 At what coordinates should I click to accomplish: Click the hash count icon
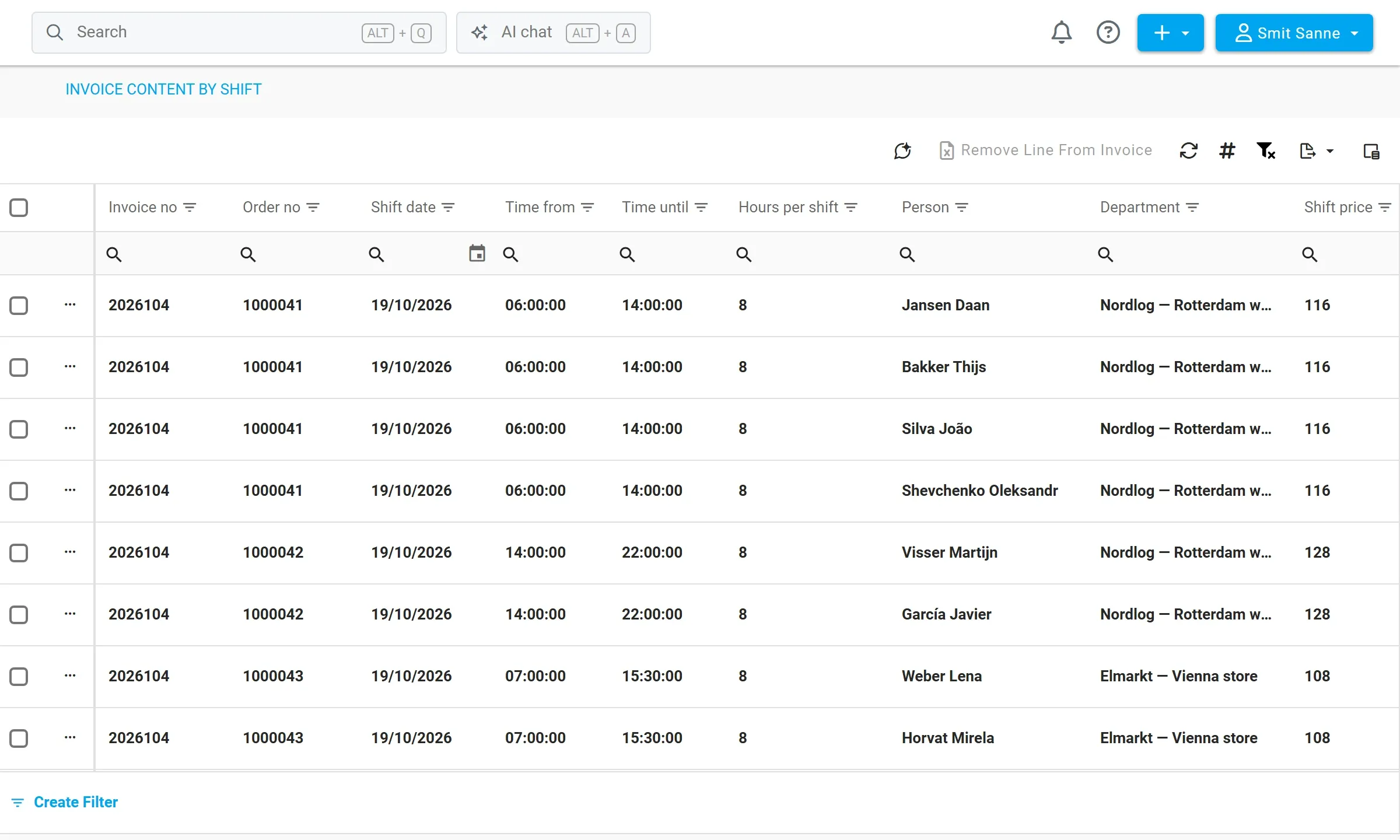click(x=1227, y=150)
